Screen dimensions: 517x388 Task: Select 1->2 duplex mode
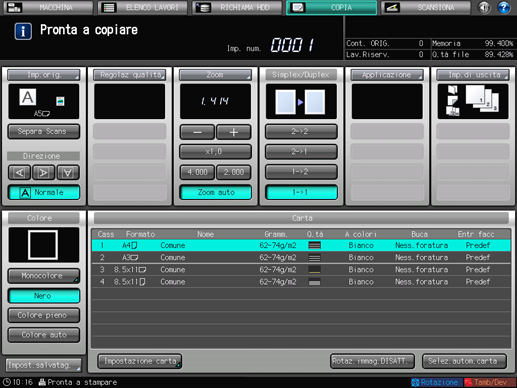[301, 172]
